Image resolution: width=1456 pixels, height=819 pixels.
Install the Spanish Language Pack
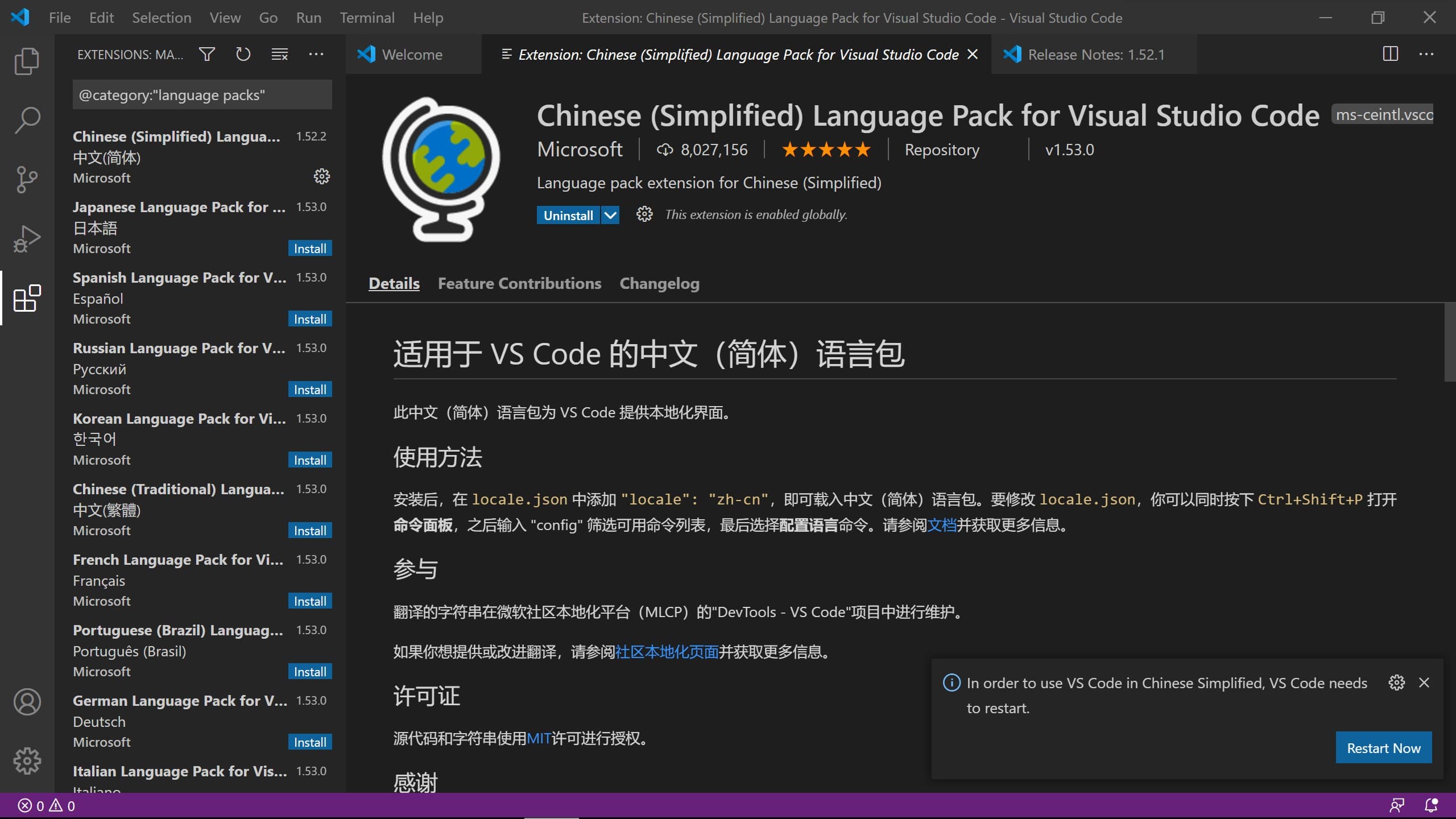click(x=310, y=319)
